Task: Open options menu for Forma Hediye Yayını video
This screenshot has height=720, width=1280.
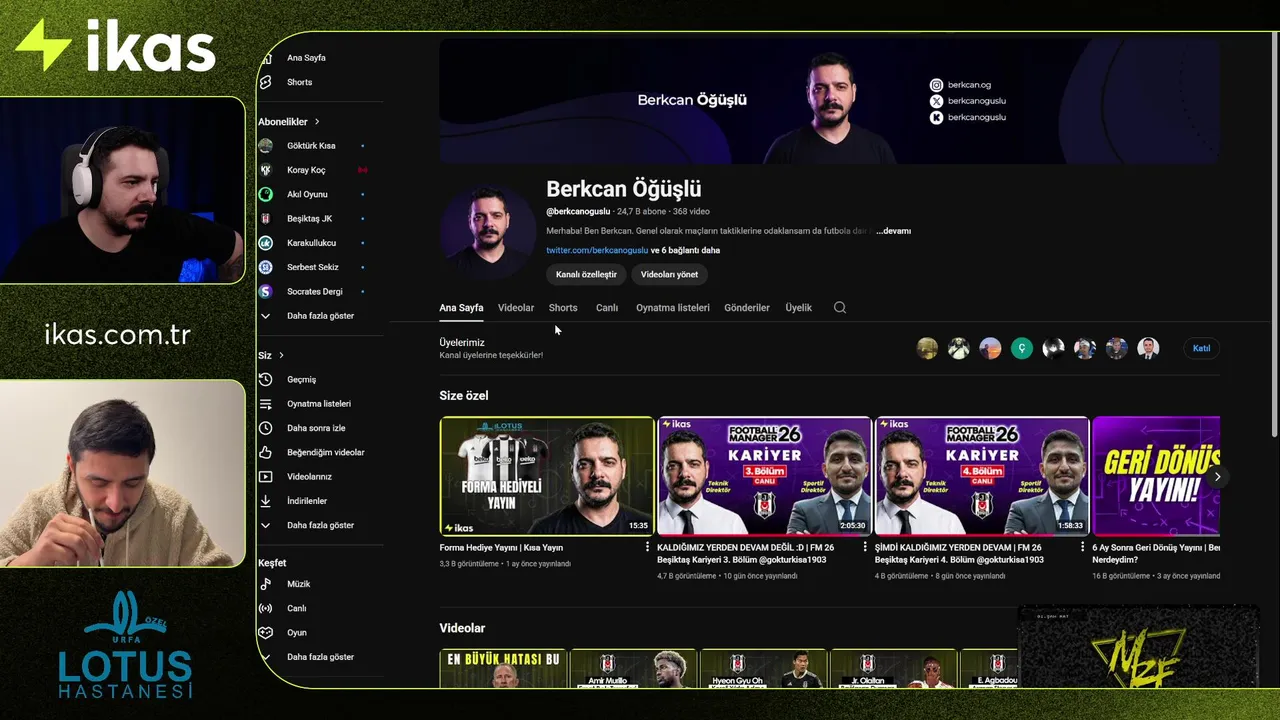Action: [647, 547]
